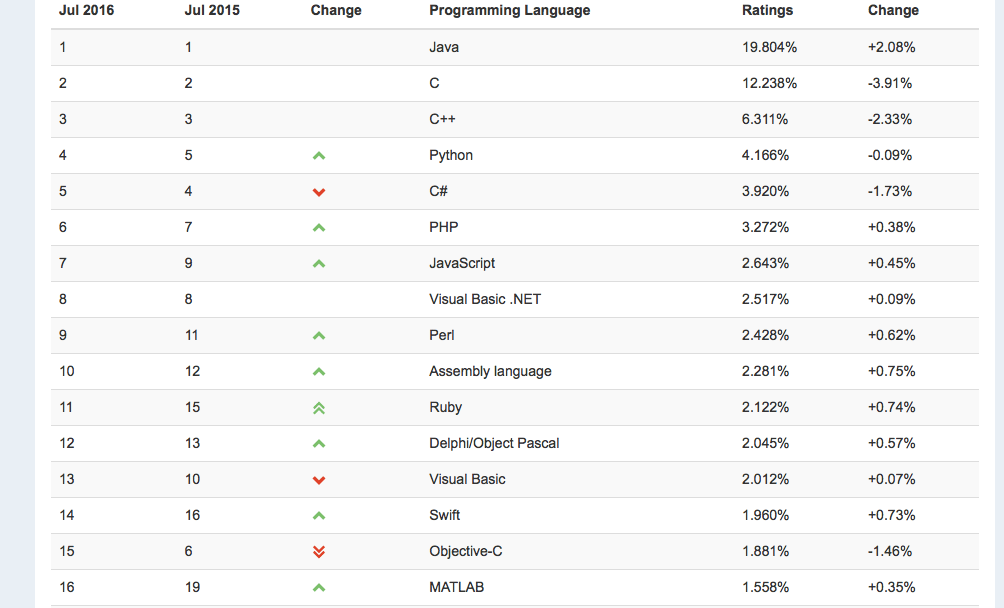1004x608 pixels.
Task: Click the green up arrow in Python row
Action: tap(319, 156)
